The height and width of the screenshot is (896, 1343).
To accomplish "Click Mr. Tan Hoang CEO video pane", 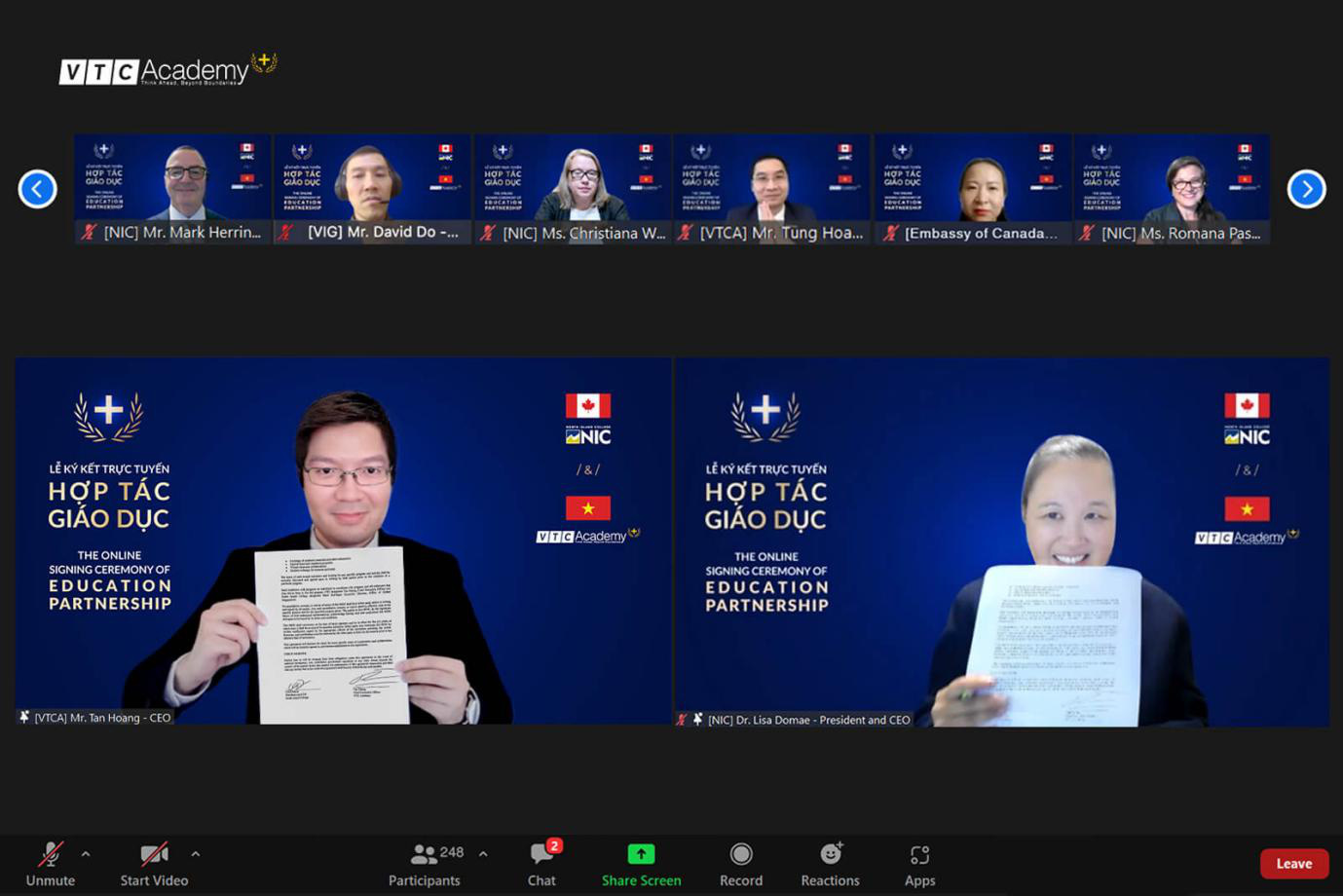I will coord(343,541).
